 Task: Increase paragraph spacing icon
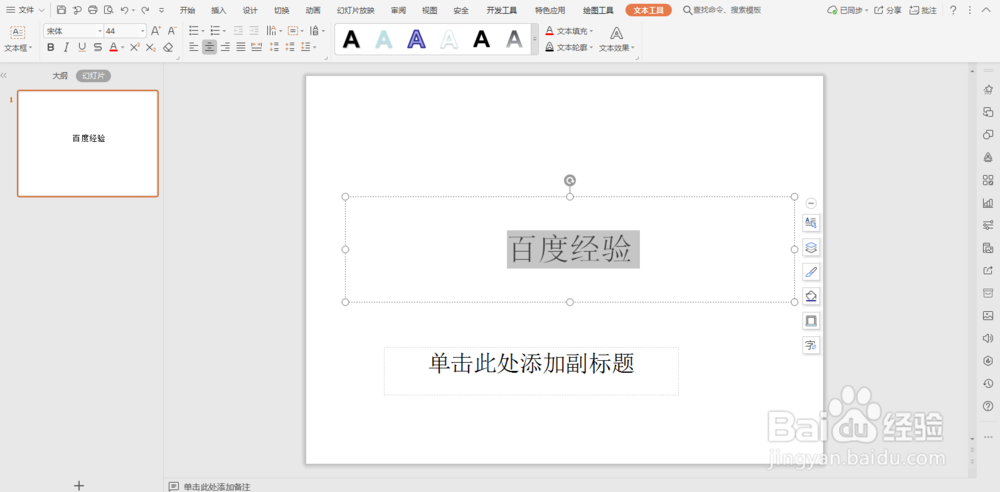point(275,47)
